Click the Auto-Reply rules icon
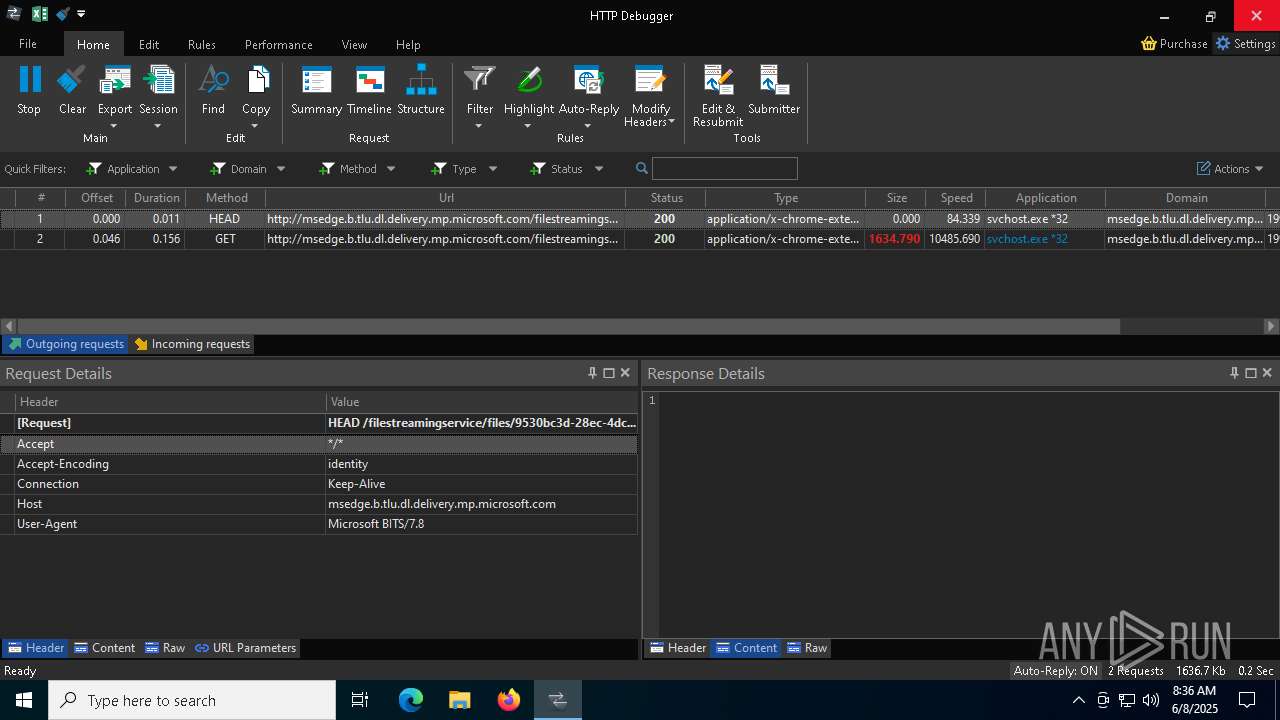The width and height of the screenshot is (1280, 720). click(588, 80)
